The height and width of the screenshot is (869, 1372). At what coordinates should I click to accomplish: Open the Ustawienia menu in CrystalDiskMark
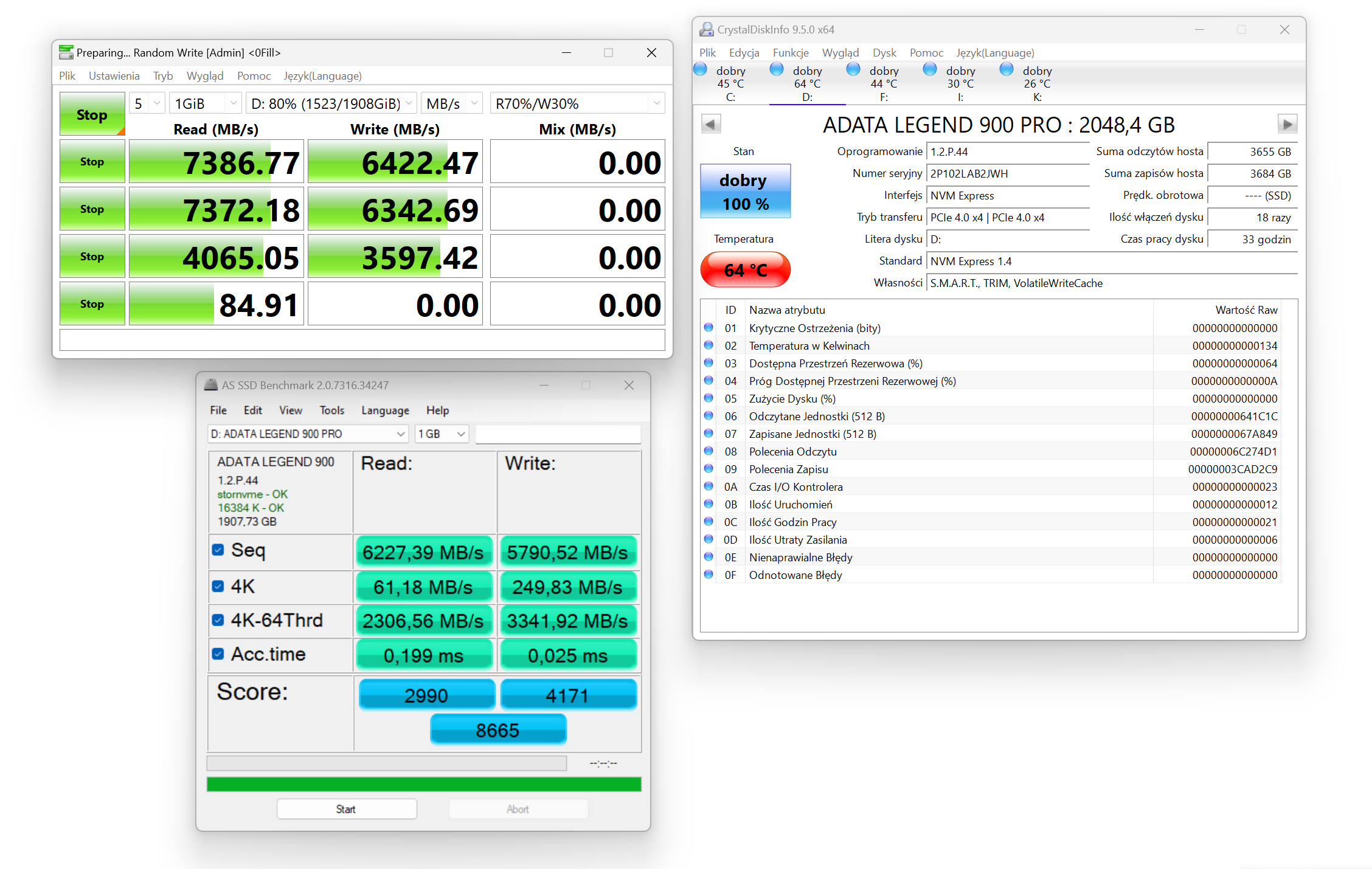114,76
